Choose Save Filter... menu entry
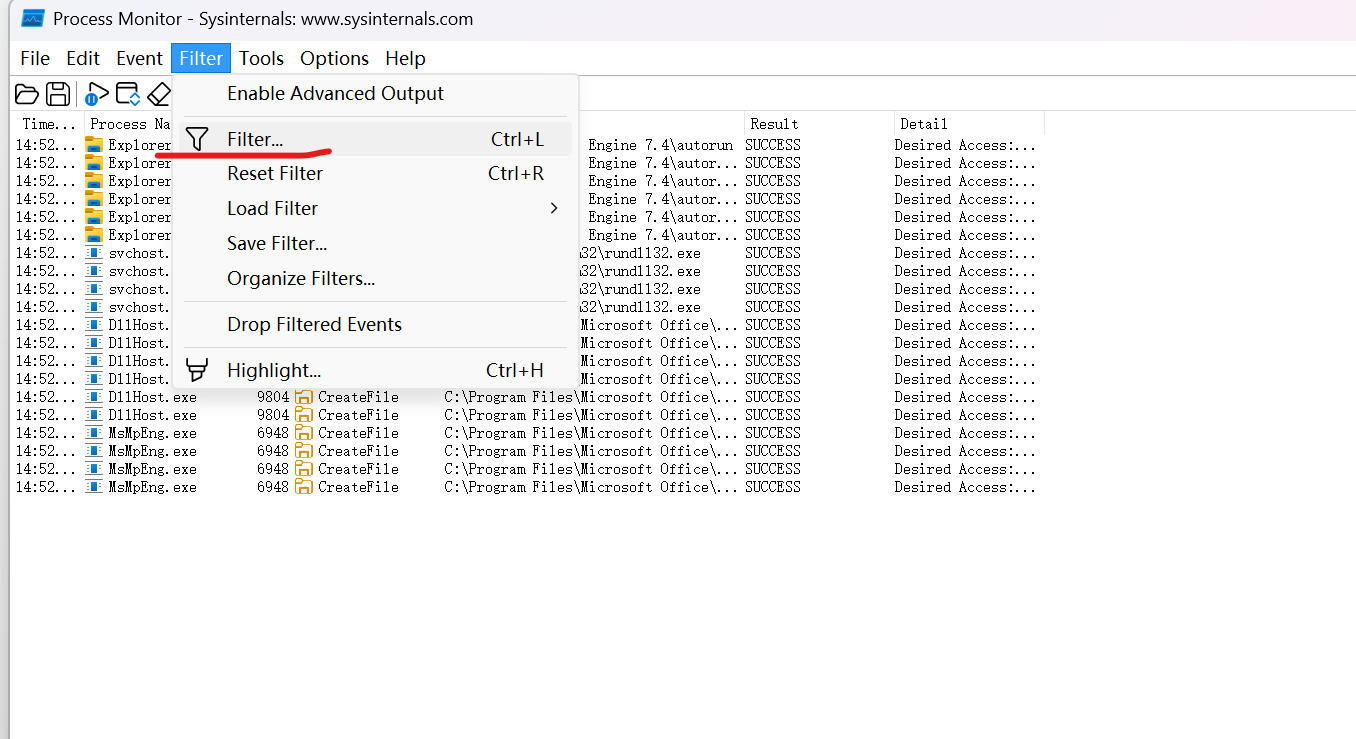The width and height of the screenshot is (1356, 739). click(375, 243)
